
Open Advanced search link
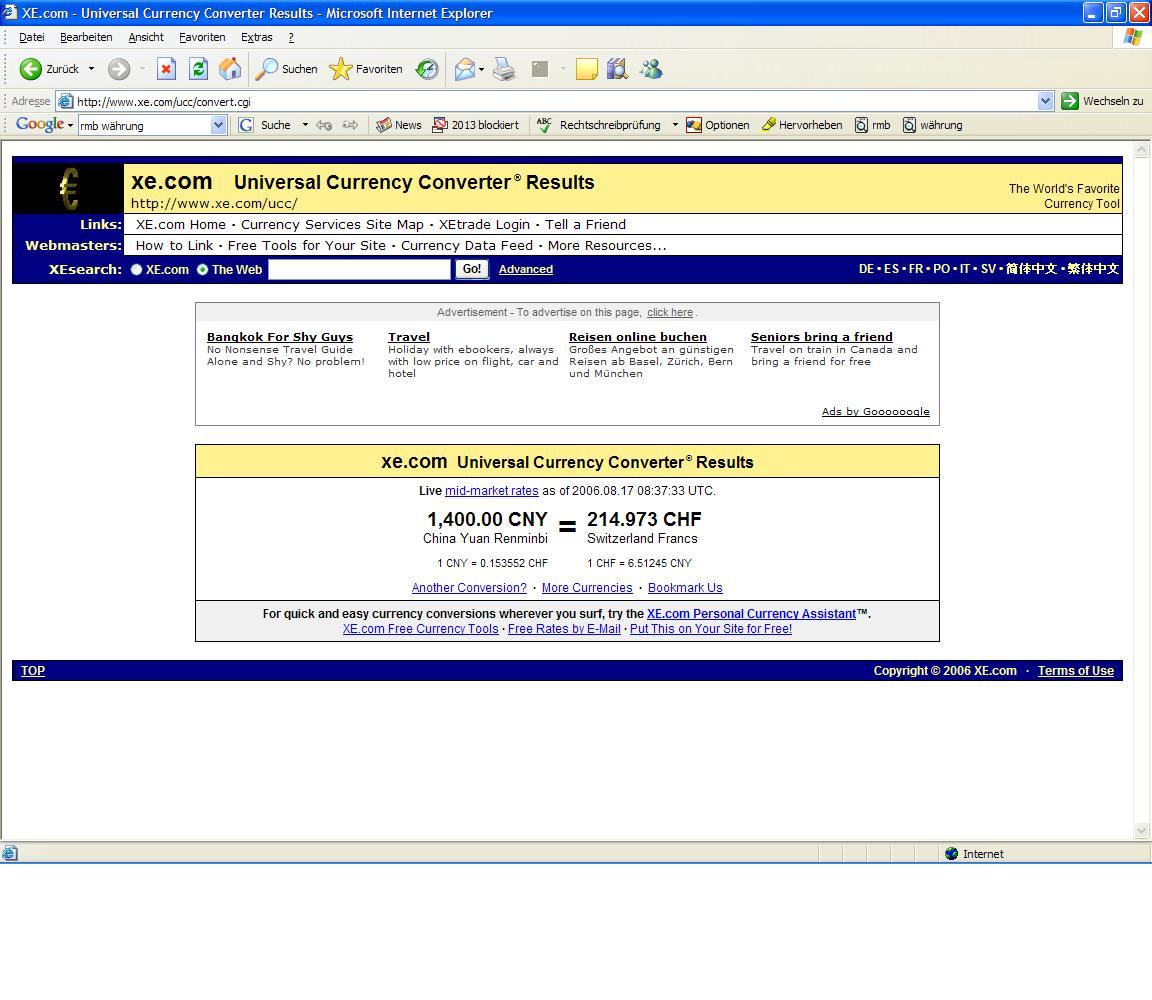[x=526, y=270]
